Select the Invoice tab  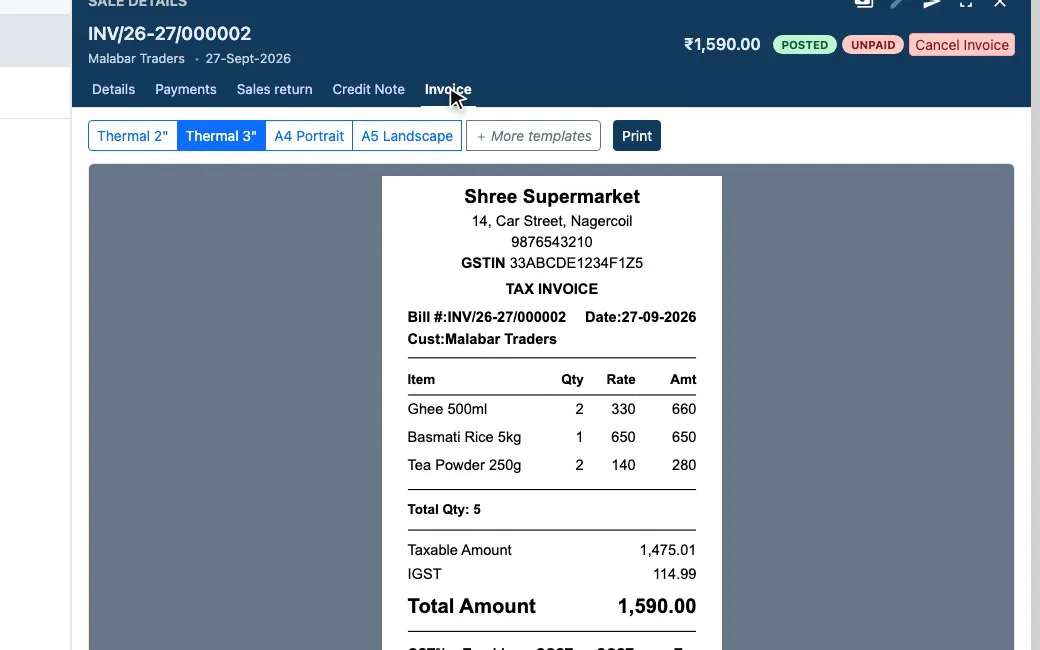[448, 90]
